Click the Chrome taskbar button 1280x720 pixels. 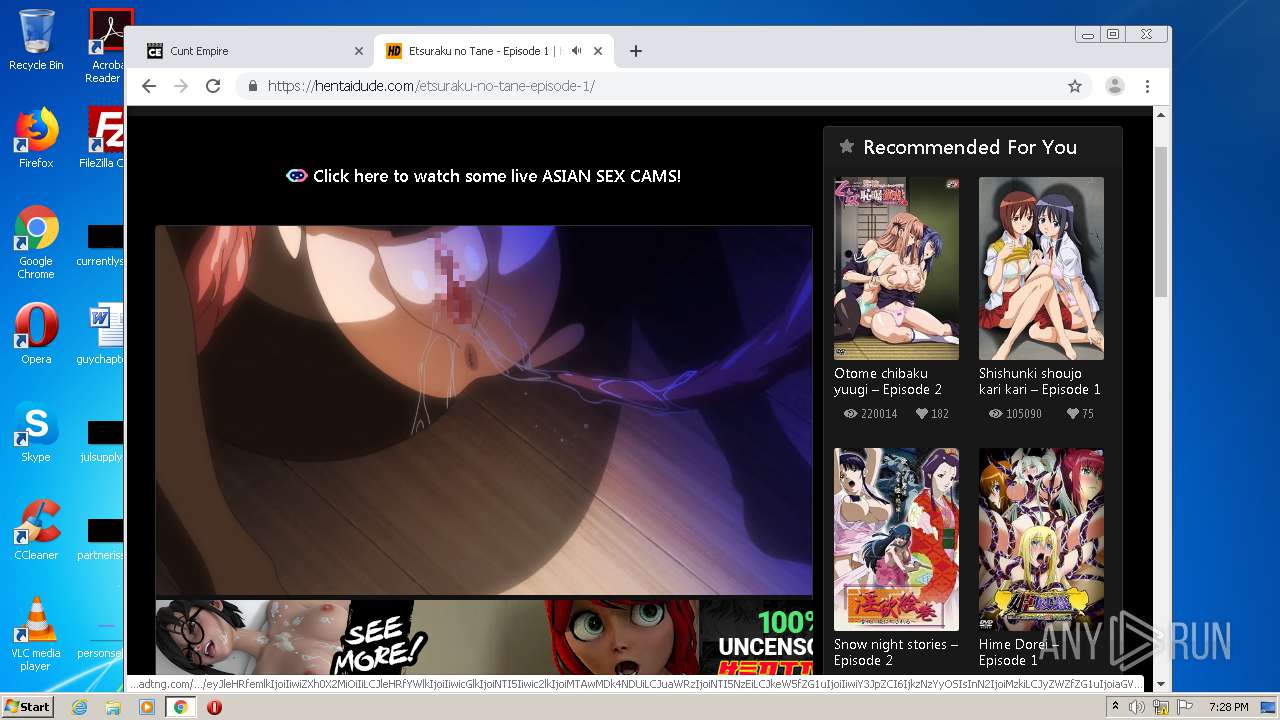[180, 707]
